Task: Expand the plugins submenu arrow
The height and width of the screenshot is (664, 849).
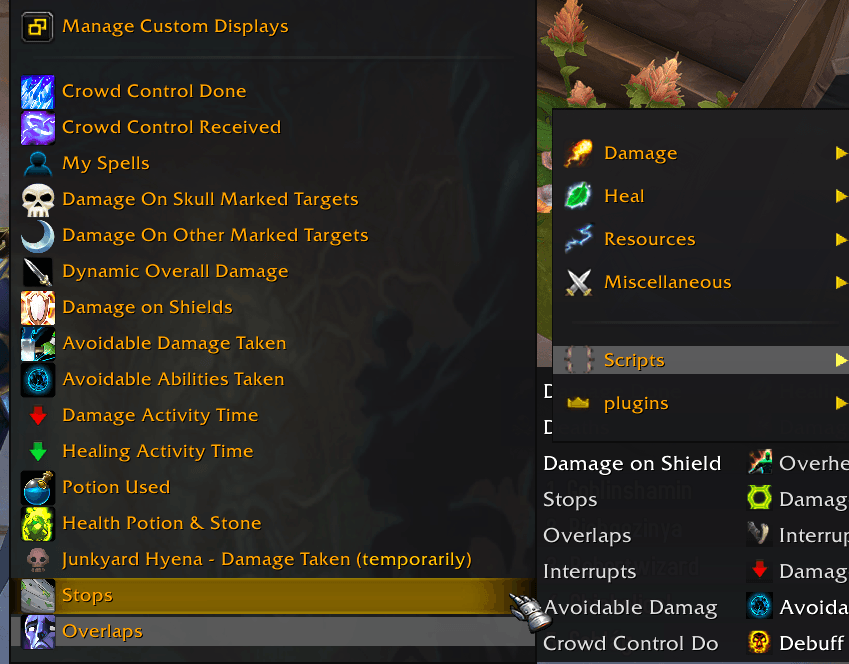Action: pos(841,403)
